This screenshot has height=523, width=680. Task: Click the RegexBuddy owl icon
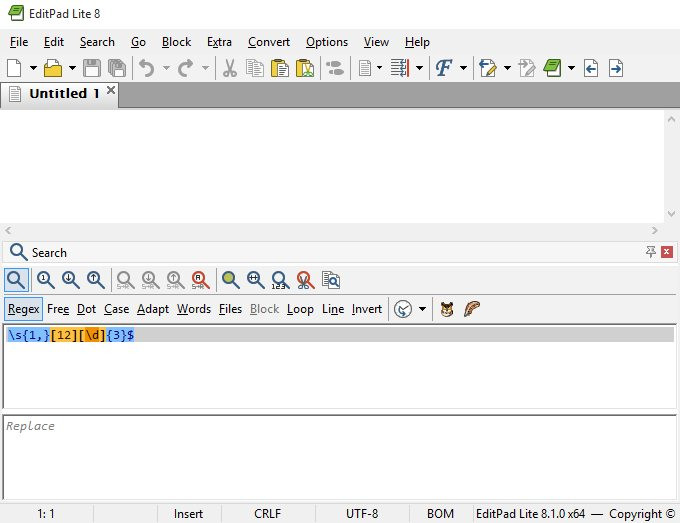447,309
